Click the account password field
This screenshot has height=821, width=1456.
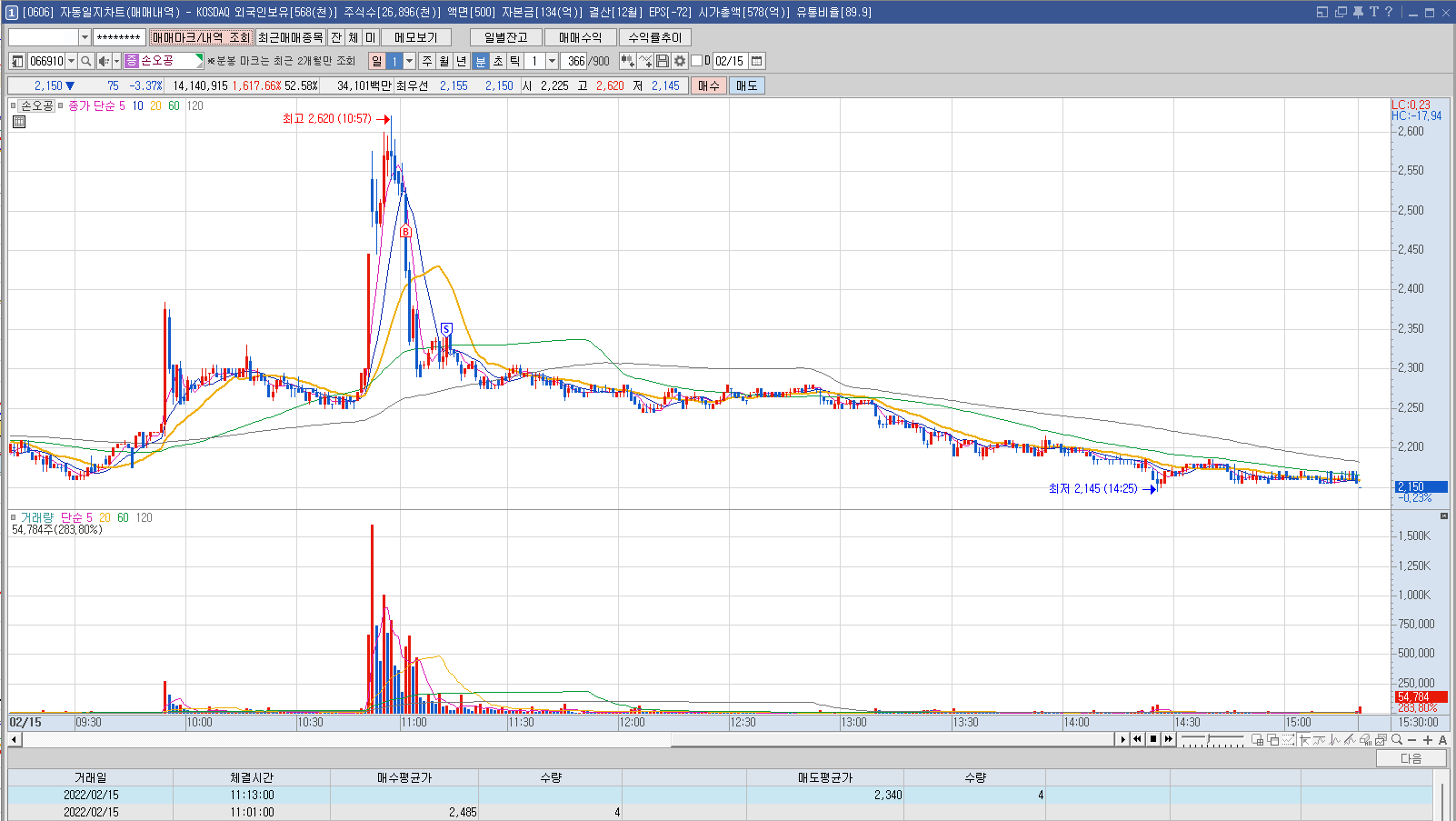point(119,37)
